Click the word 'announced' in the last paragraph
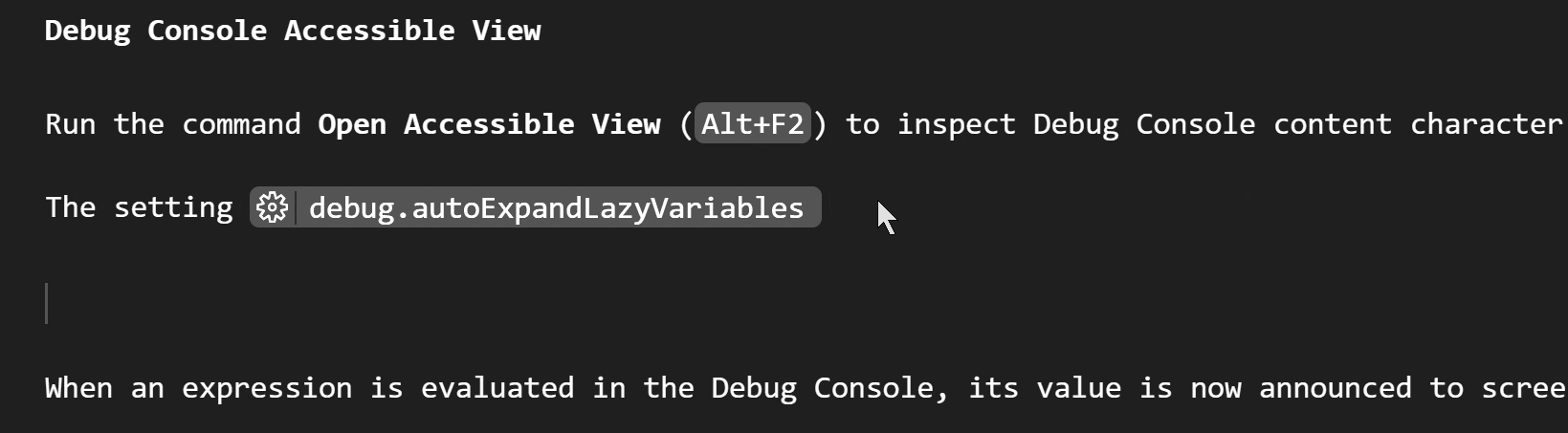This screenshot has width=1568, height=433. tap(1335, 388)
